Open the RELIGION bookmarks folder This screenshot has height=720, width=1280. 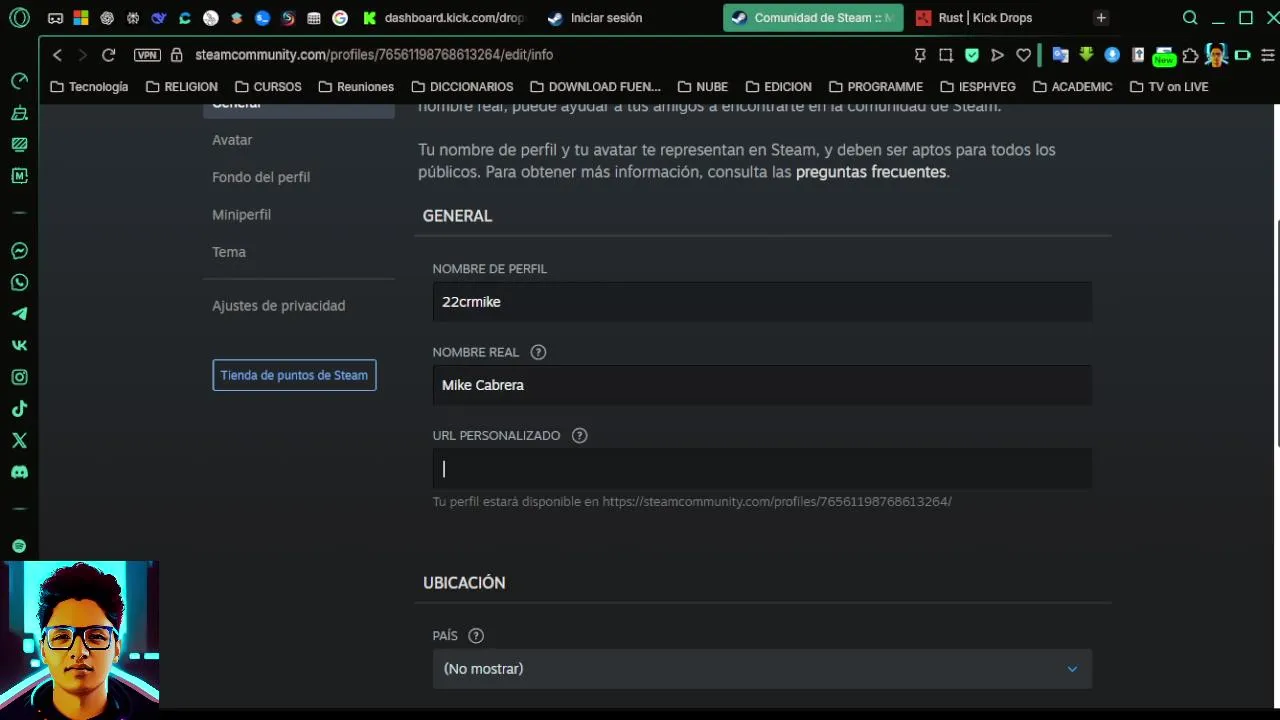point(181,87)
